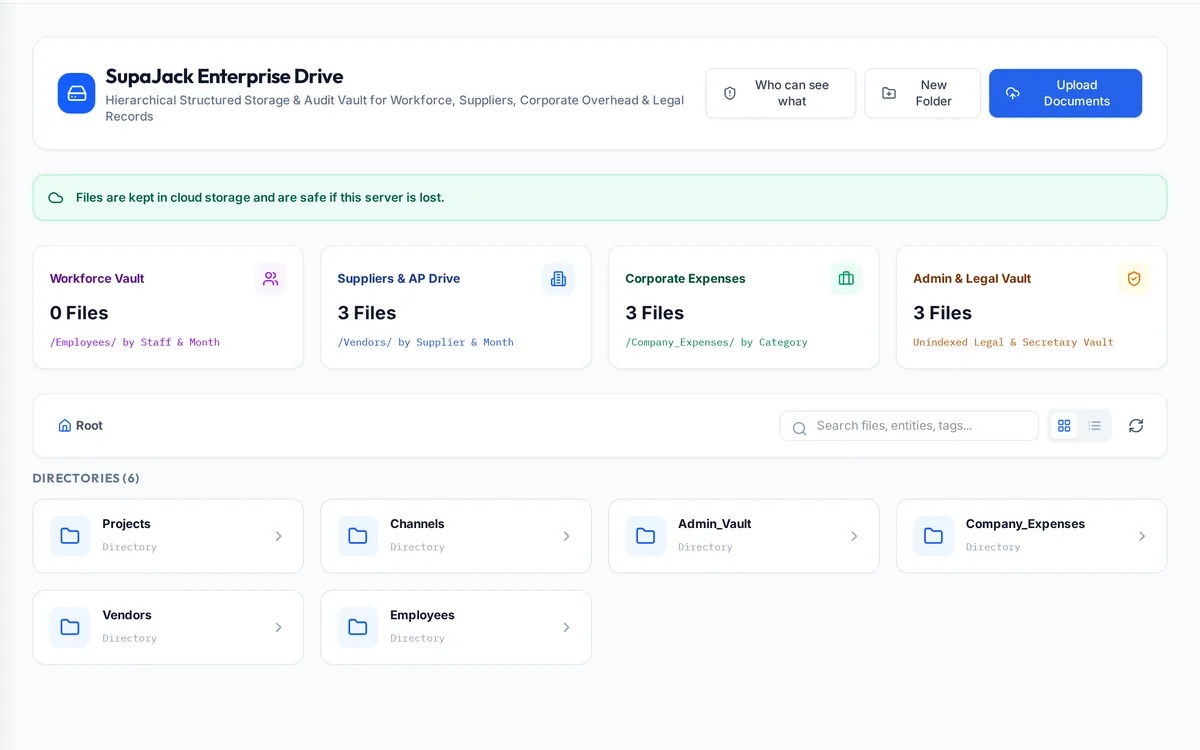
Task: Click the magnifier icon in the search box
Action: click(x=799, y=428)
